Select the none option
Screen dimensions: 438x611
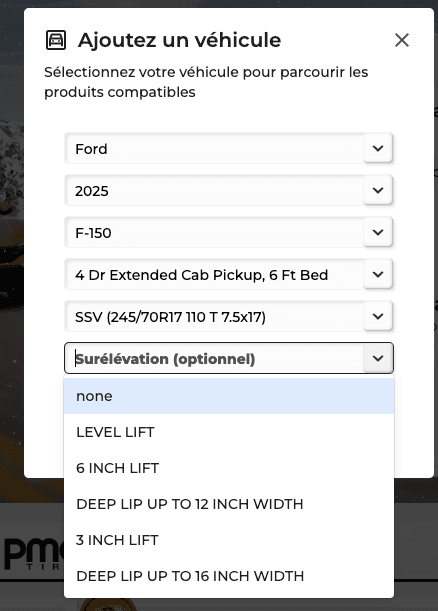point(229,396)
